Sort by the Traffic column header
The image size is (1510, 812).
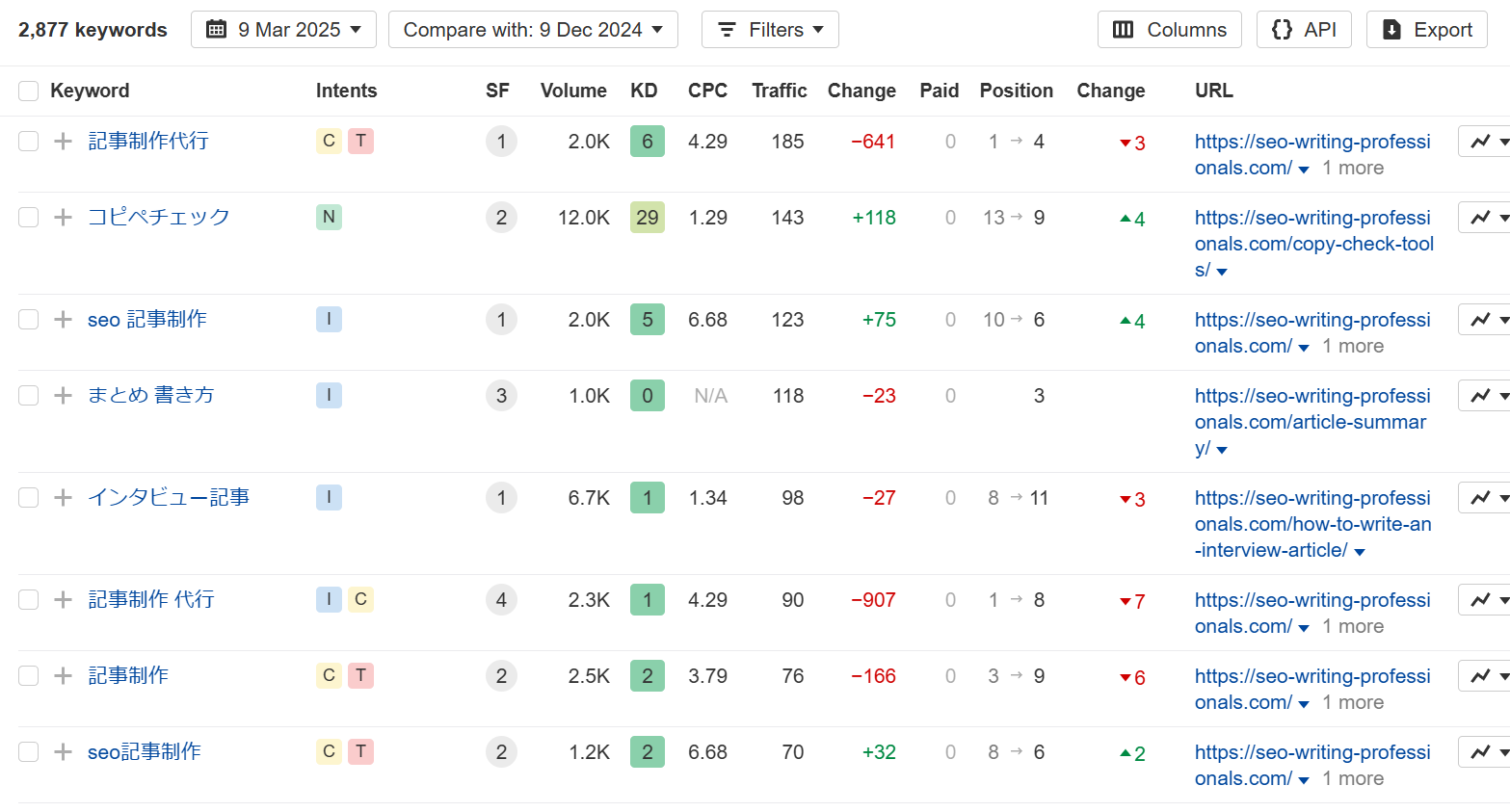pyautogui.click(x=779, y=92)
